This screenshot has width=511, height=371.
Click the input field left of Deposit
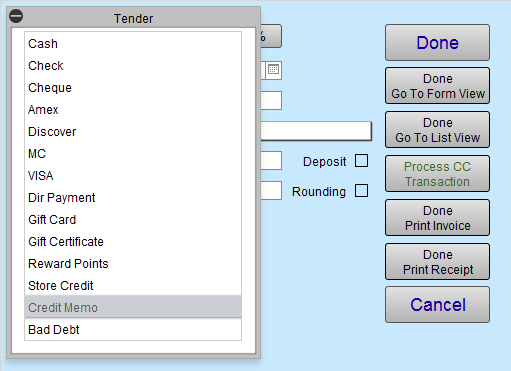coord(271,161)
